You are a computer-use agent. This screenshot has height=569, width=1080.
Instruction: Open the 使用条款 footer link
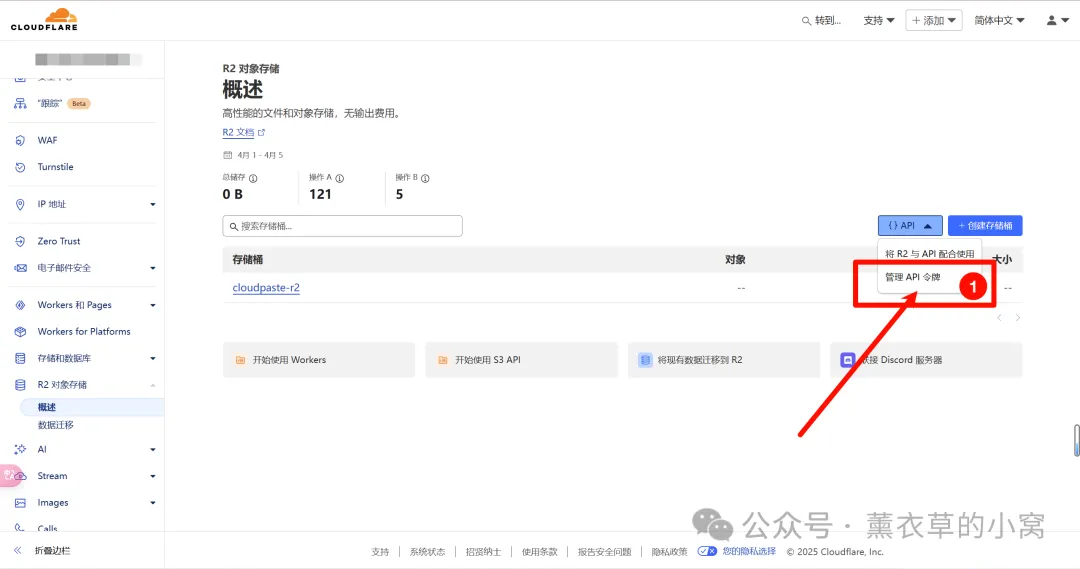pos(539,552)
